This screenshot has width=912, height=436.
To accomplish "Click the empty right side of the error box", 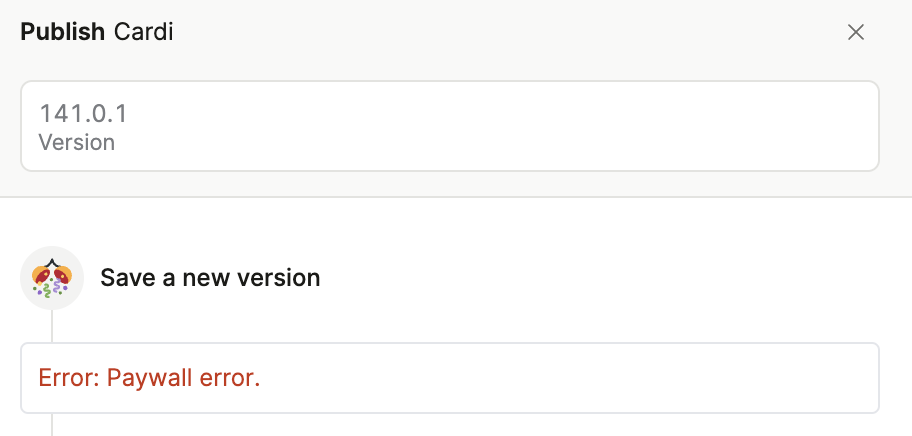I will (x=700, y=378).
